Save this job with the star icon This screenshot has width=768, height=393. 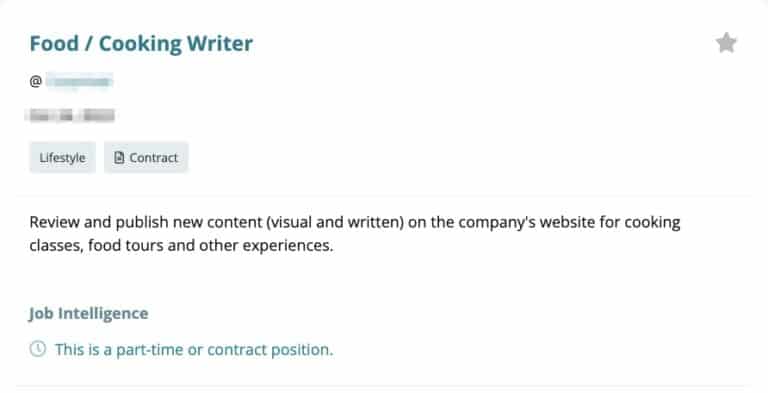click(726, 43)
